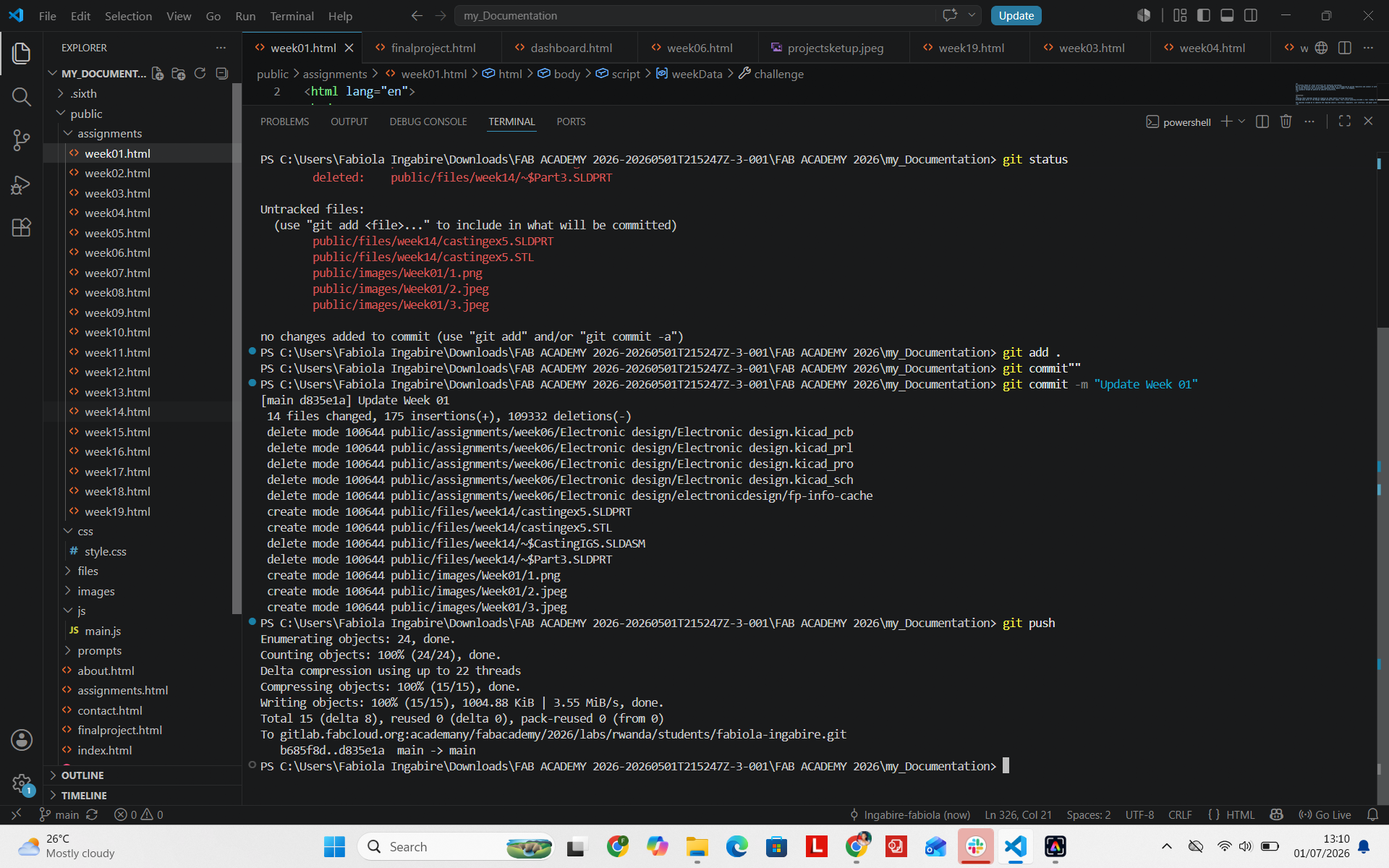Go forward using the navigation arrow
The height and width of the screenshot is (868, 1389).
441,15
